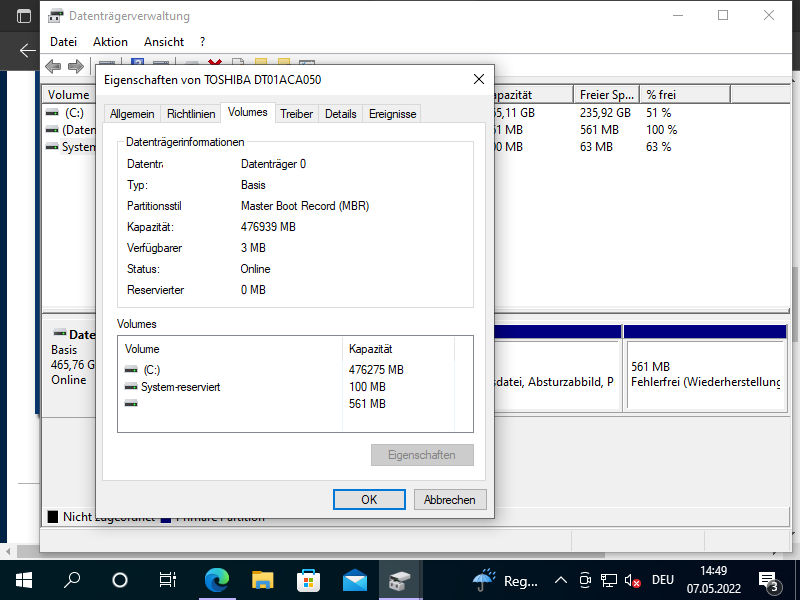Click the 63 % free cell
The height and width of the screenshot is (600, 800).
659,147
